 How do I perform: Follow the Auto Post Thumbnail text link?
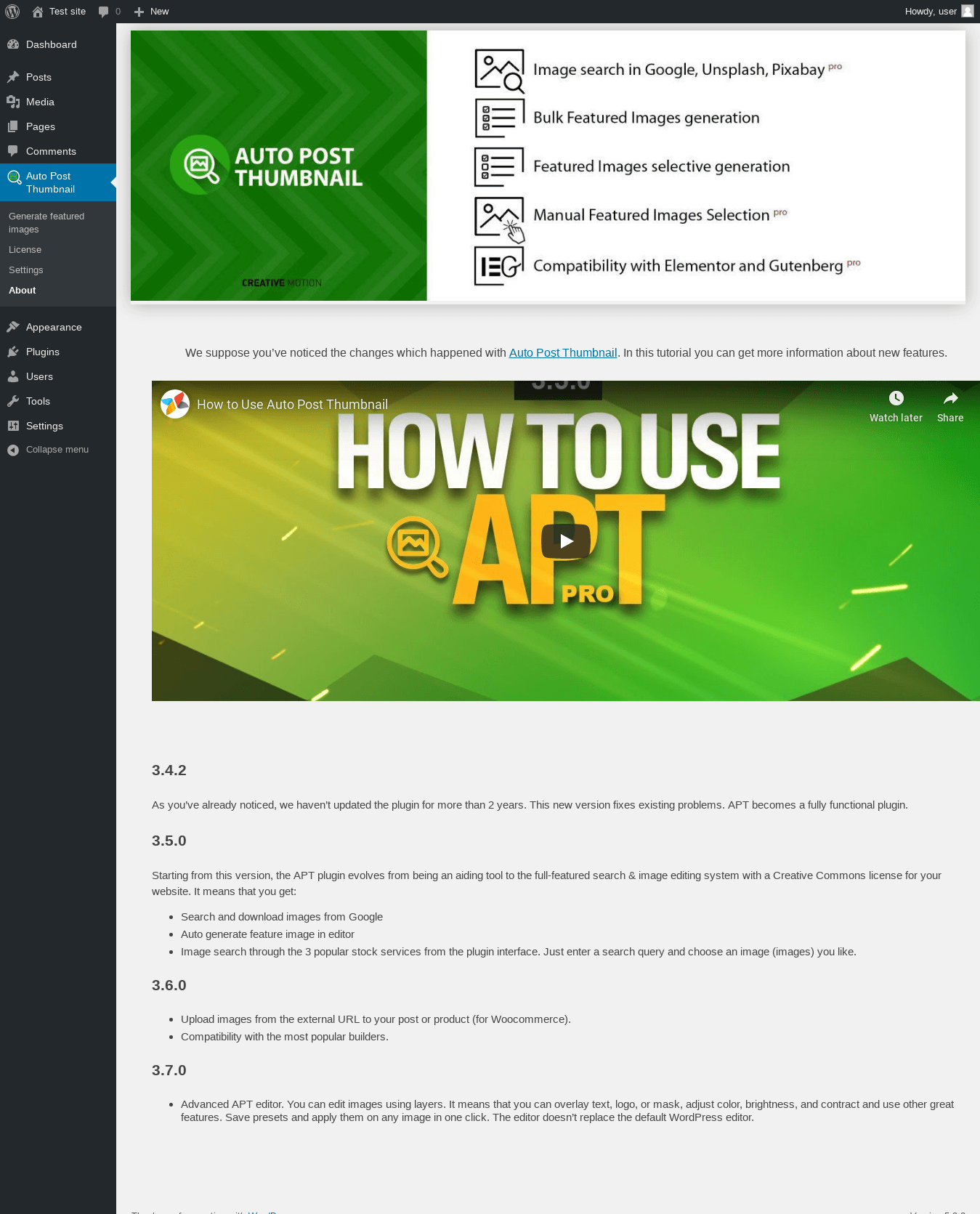click(x=563, y=352)
